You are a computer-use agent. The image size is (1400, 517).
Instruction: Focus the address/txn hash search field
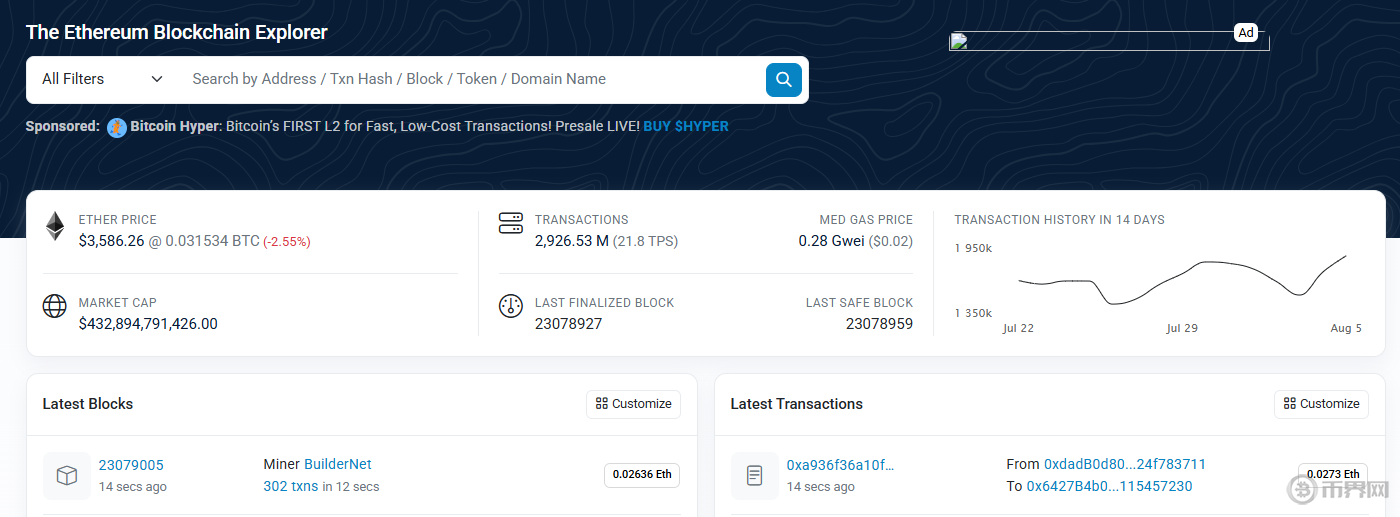pyautogui.click(x=470, y=79)
